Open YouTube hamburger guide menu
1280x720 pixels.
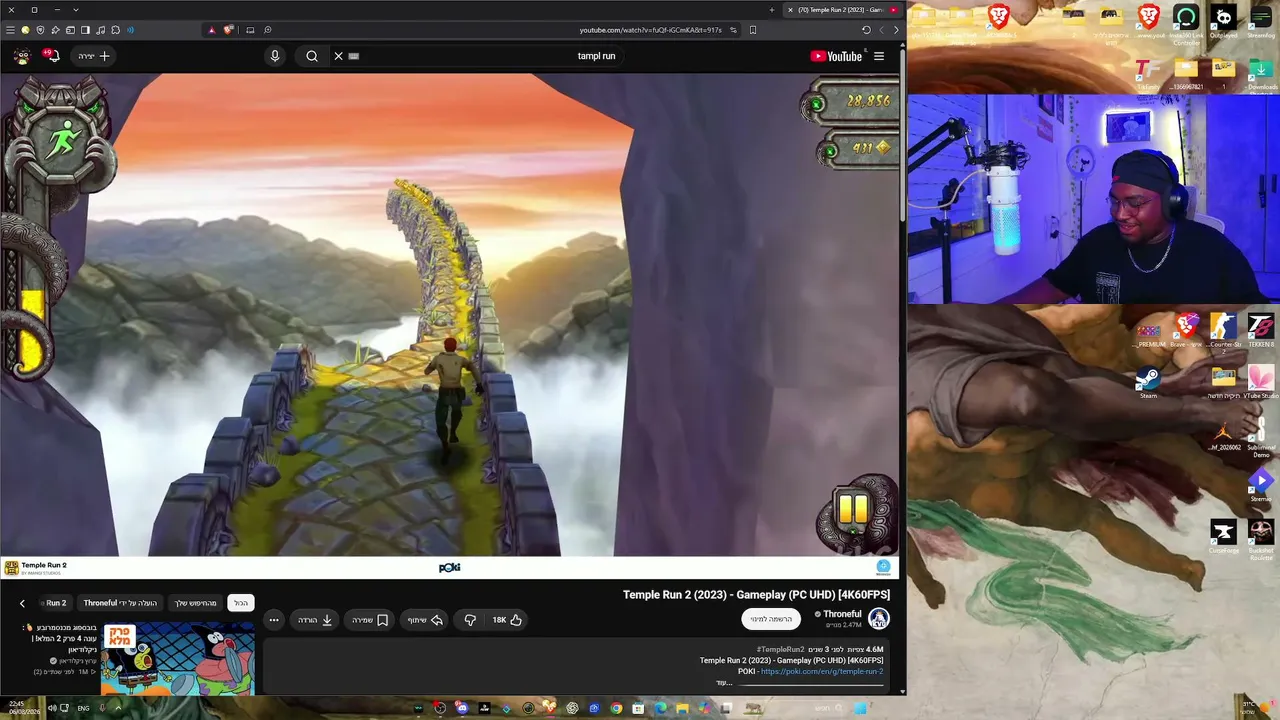coord(879,56)
